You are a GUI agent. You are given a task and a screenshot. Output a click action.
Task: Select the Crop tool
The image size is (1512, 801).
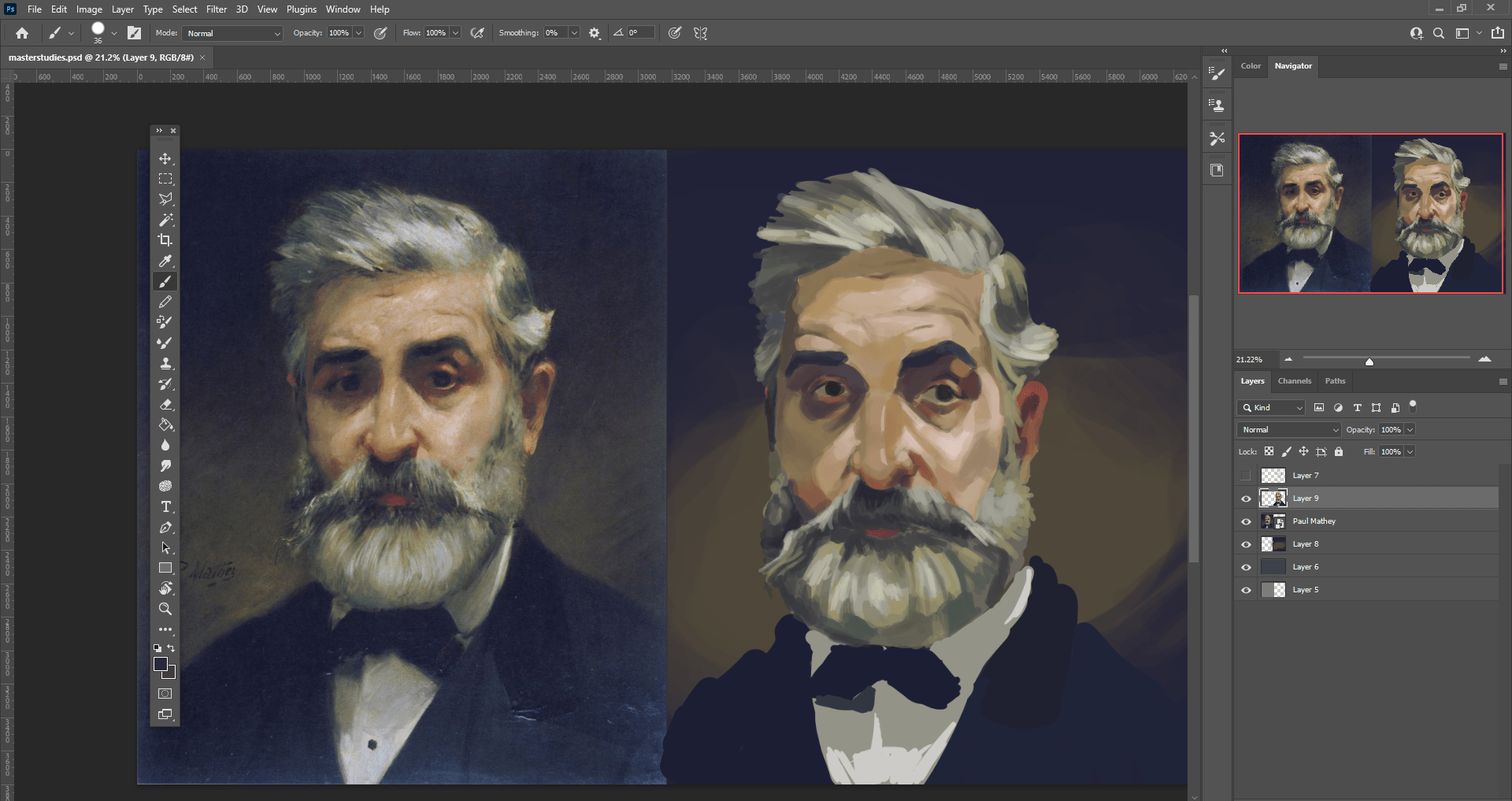point(165,240)
